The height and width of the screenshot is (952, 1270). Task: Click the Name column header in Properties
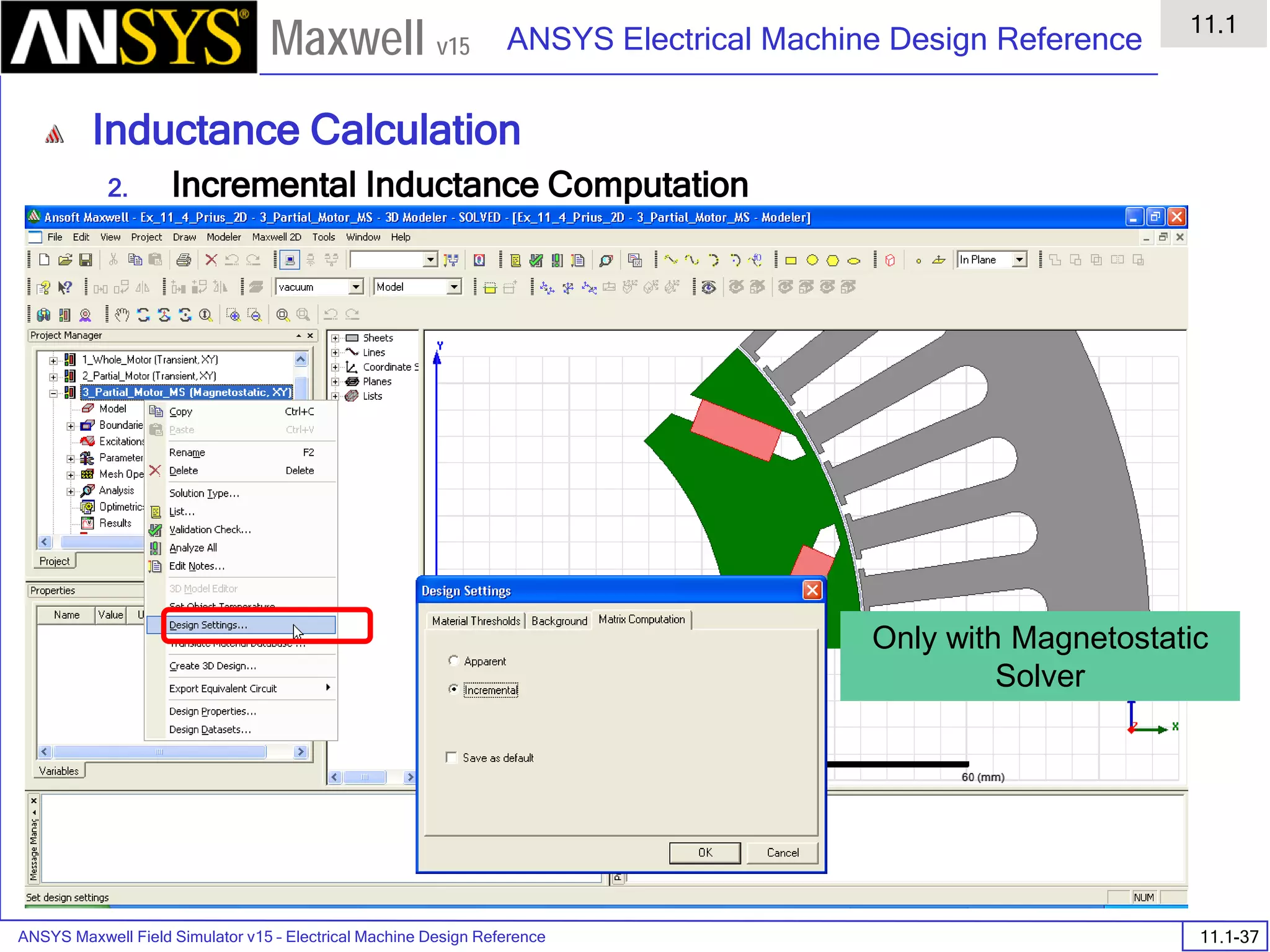click(66, 615)
